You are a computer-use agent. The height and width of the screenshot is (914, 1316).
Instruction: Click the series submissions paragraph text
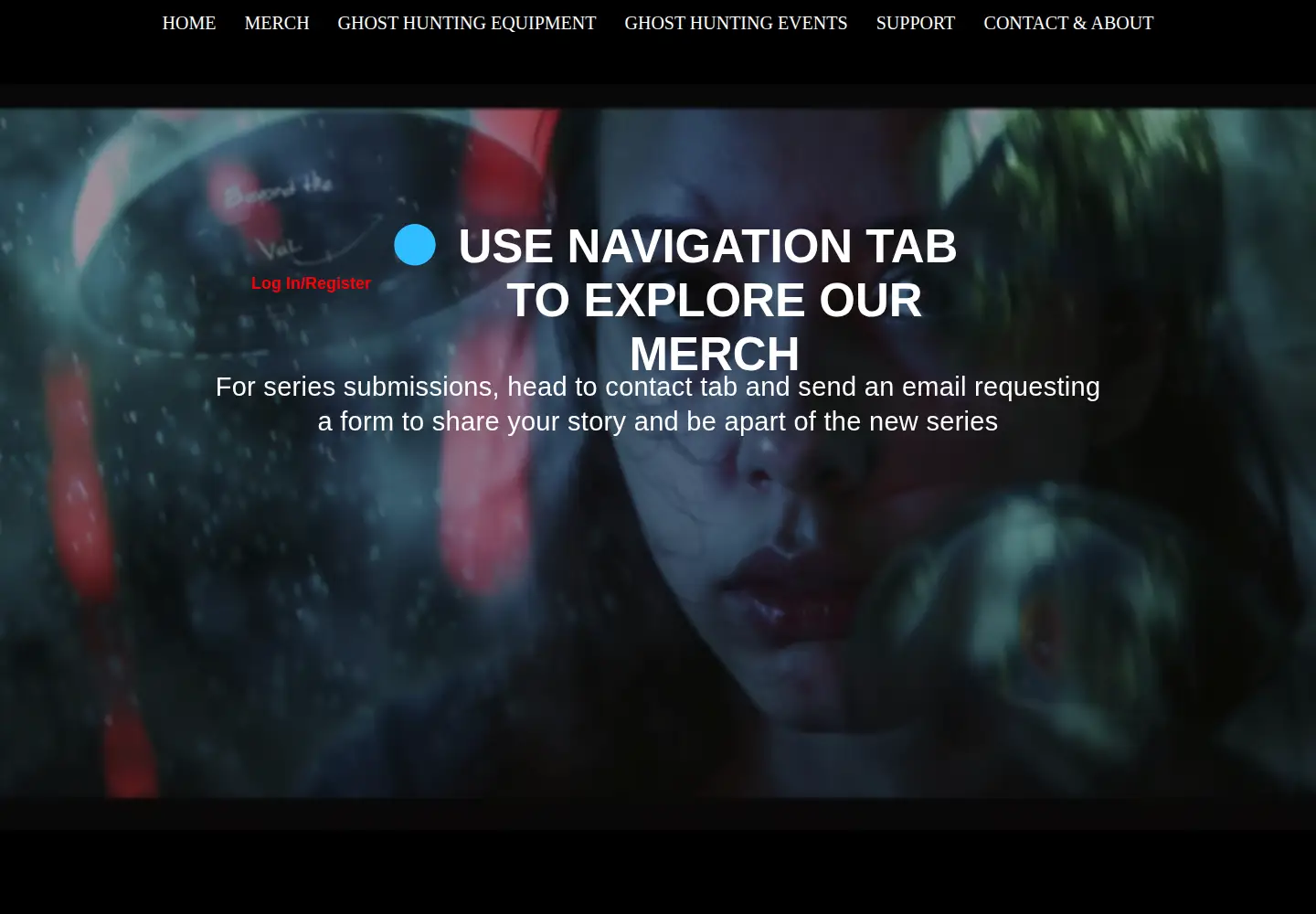pos(658,404)
